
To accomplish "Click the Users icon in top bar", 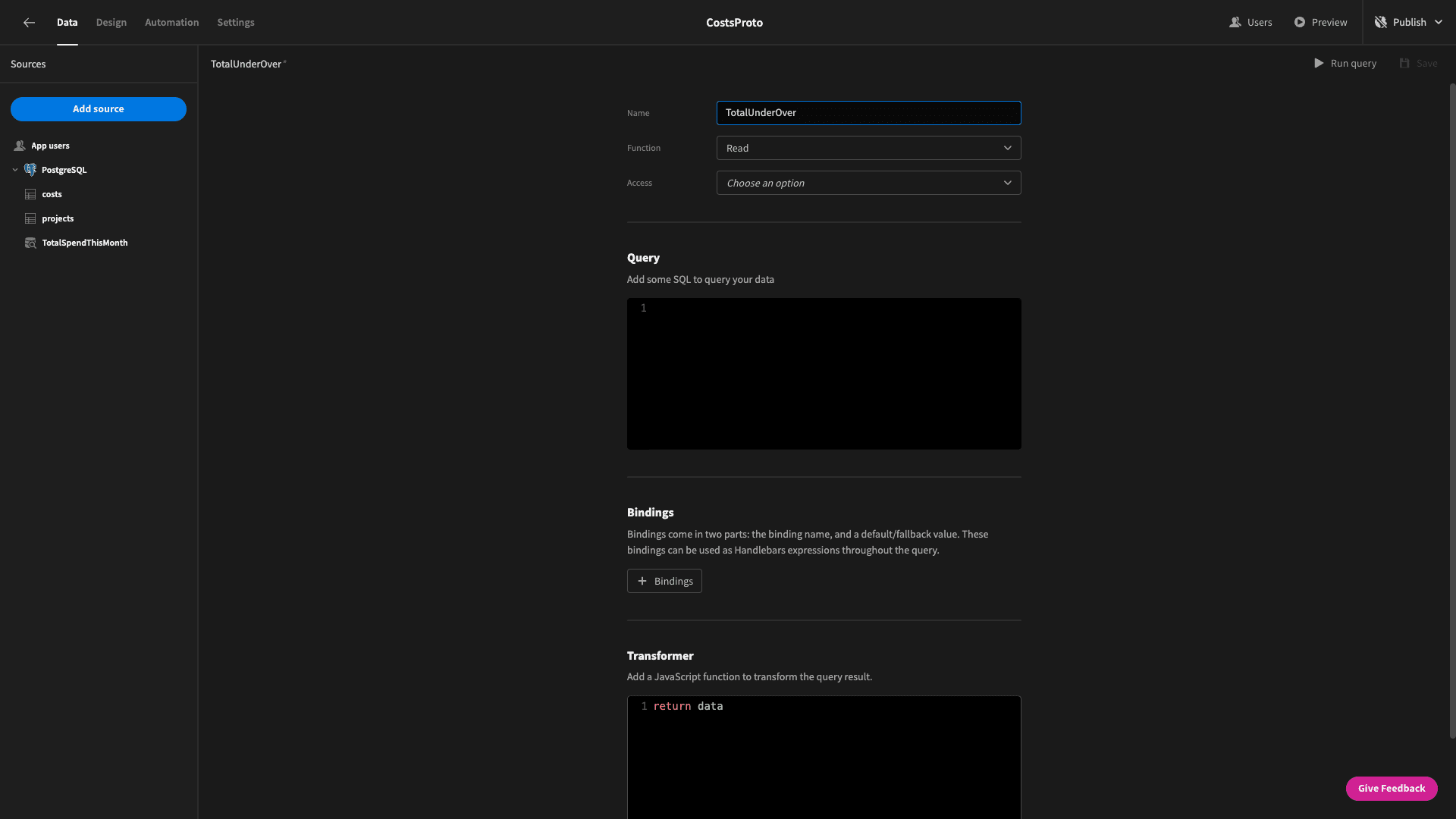I will [1235, 23].
